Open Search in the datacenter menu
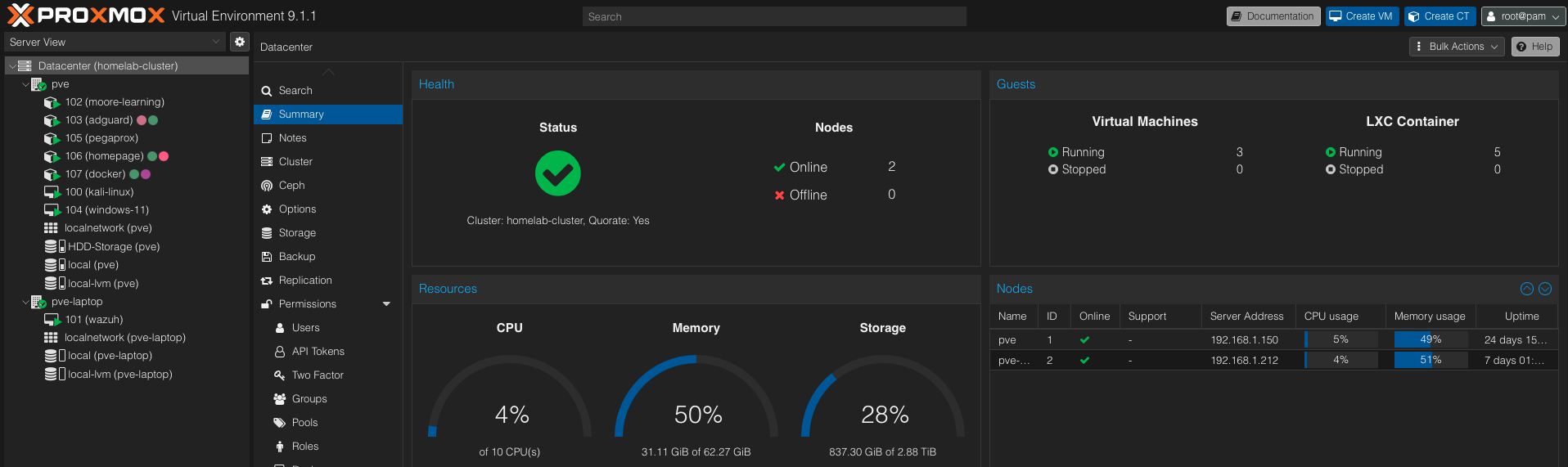The image size is (1568, 467). point(328,91)
